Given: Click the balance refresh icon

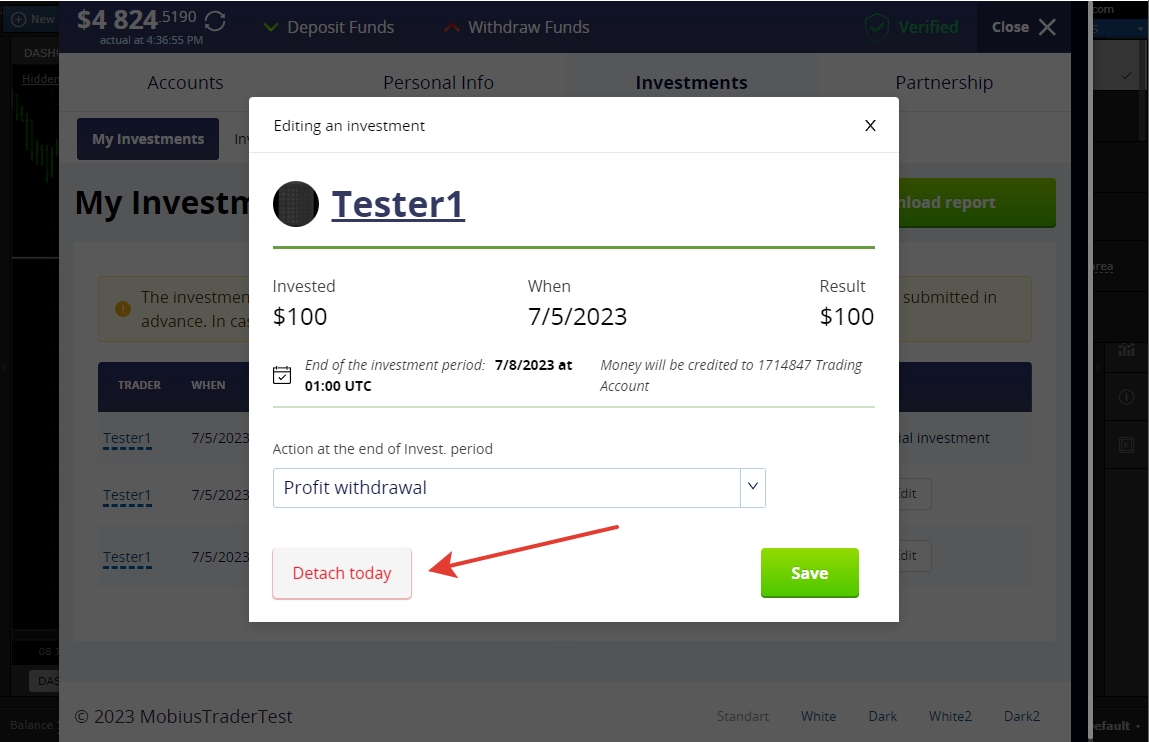Looking at the screenshot, I should click(x=215, y=21).
